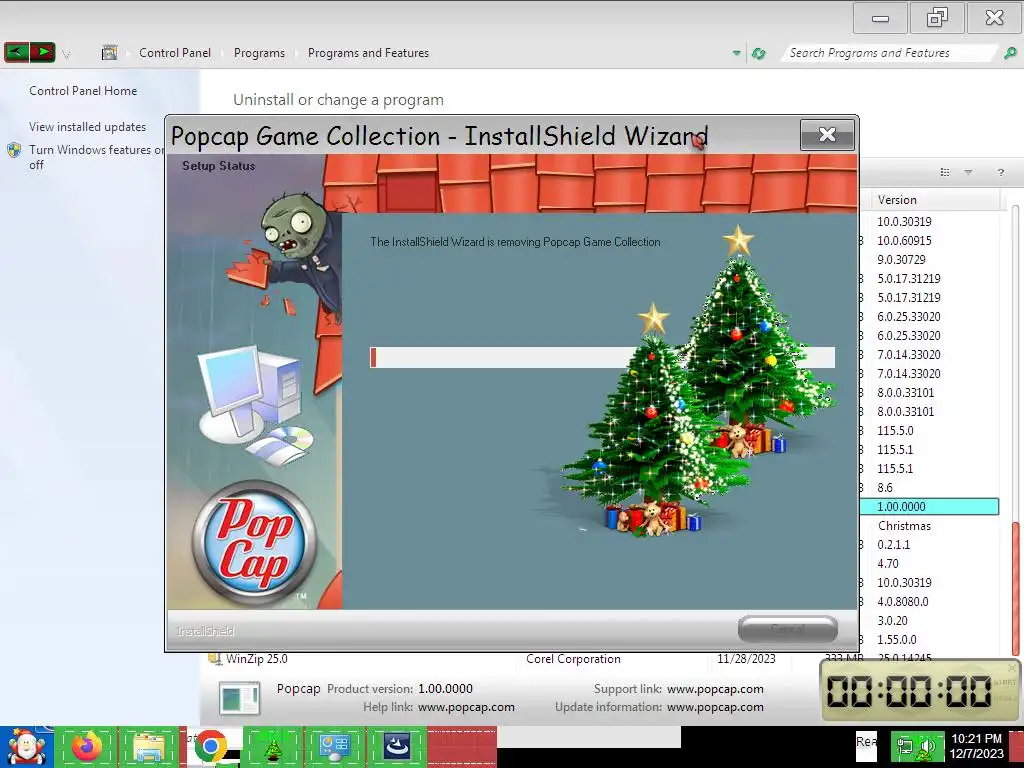Select the Christmas version entry
This screenshot has height=768, width=1024.
(x=904, y=526)
